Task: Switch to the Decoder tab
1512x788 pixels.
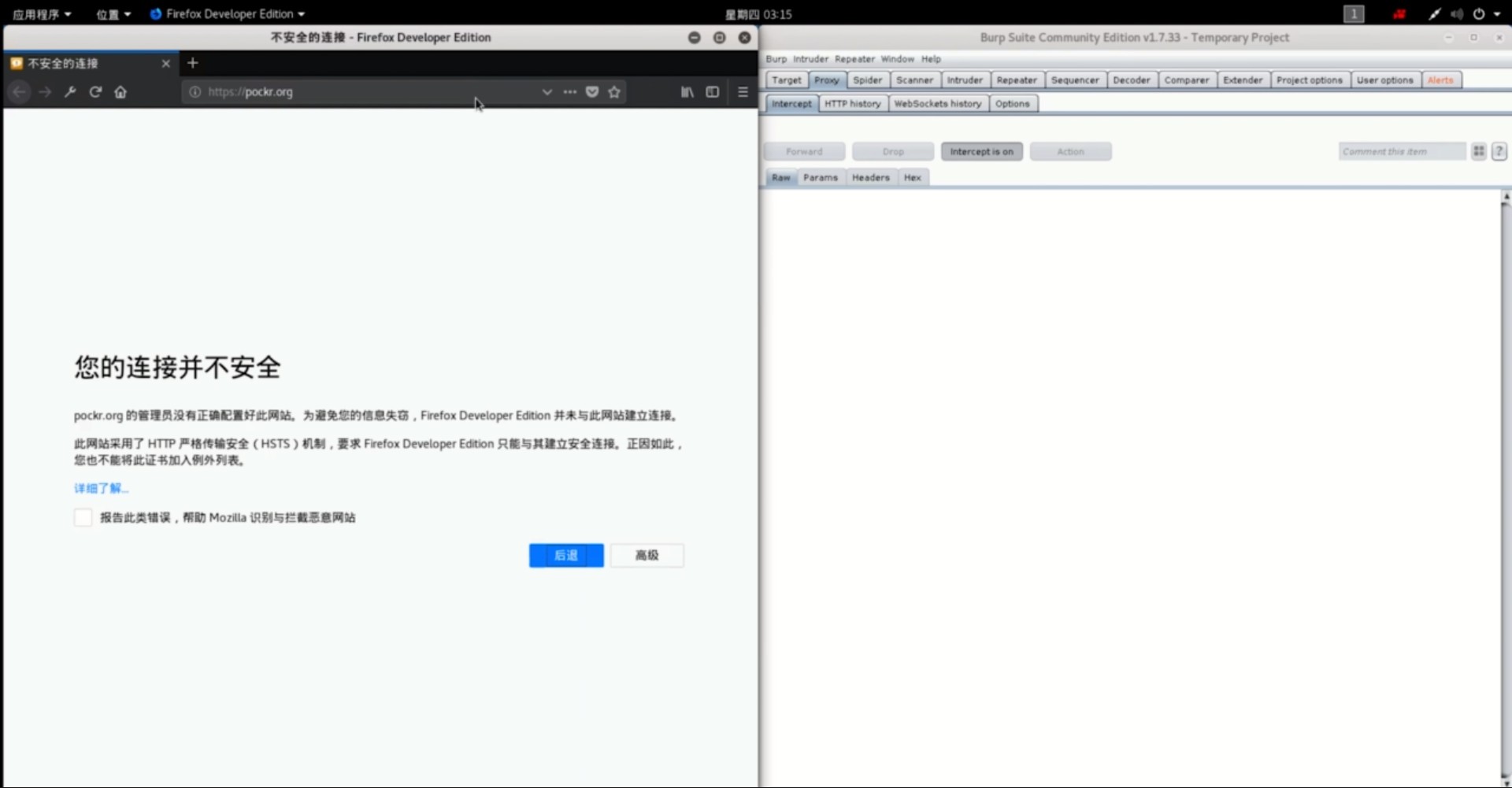Action: coord(1132,80)
